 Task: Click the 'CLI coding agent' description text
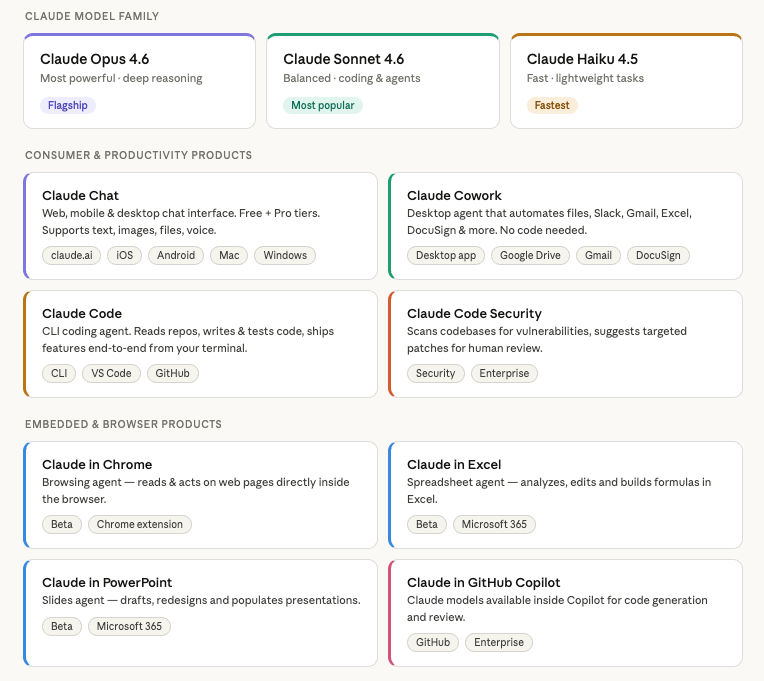(188, 340)
